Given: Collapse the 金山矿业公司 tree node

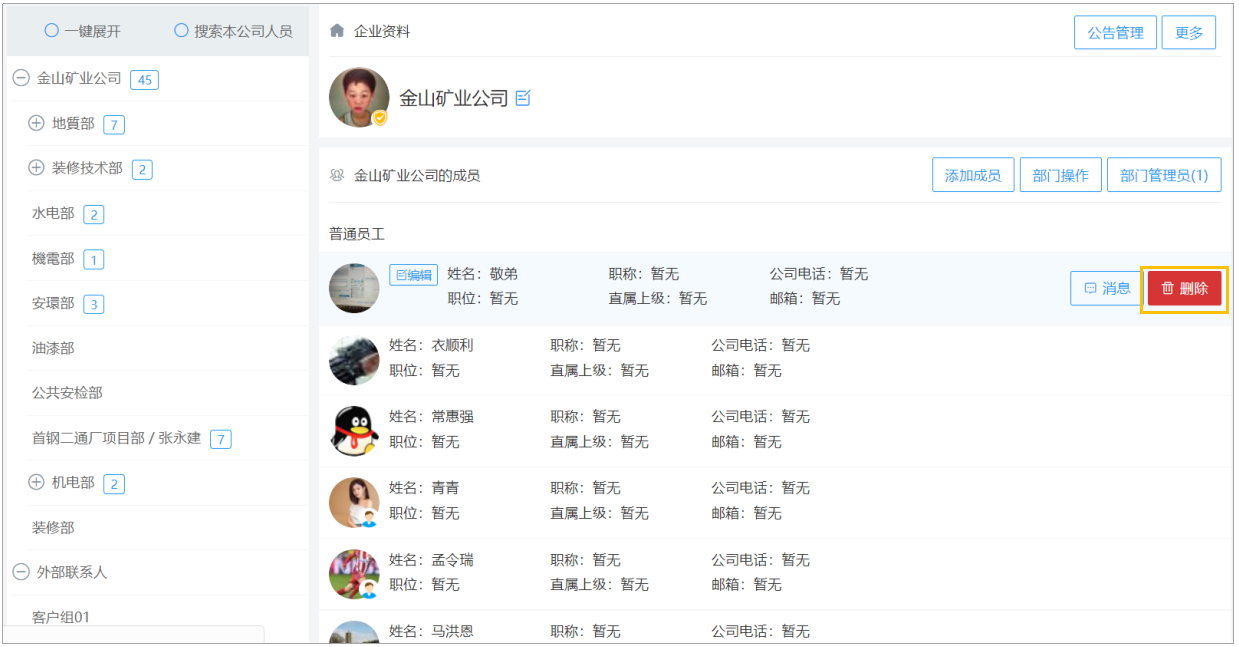Looking at the screenshot, I should [21, 78].
